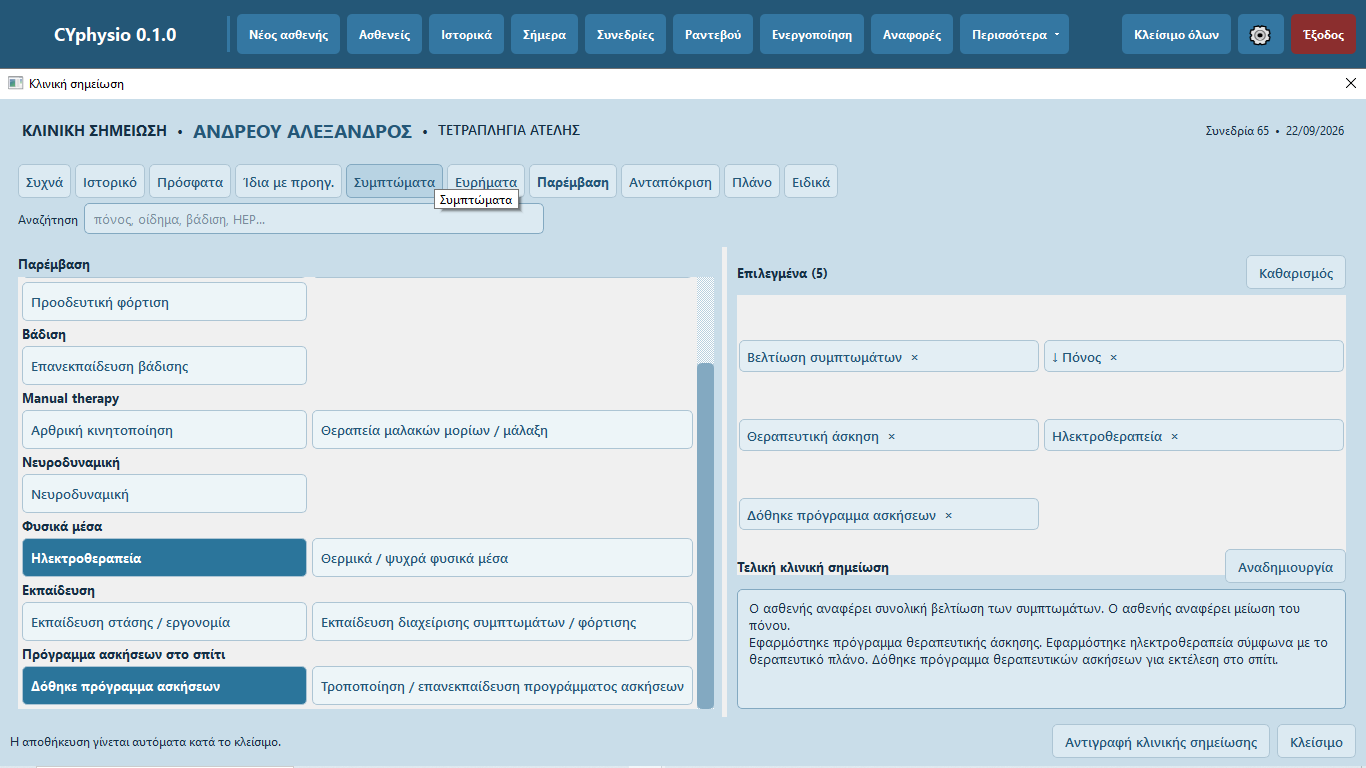Close the Κλινική σημείωση window
Screen dimensions: 1366x768
(x=1351, y=84)
